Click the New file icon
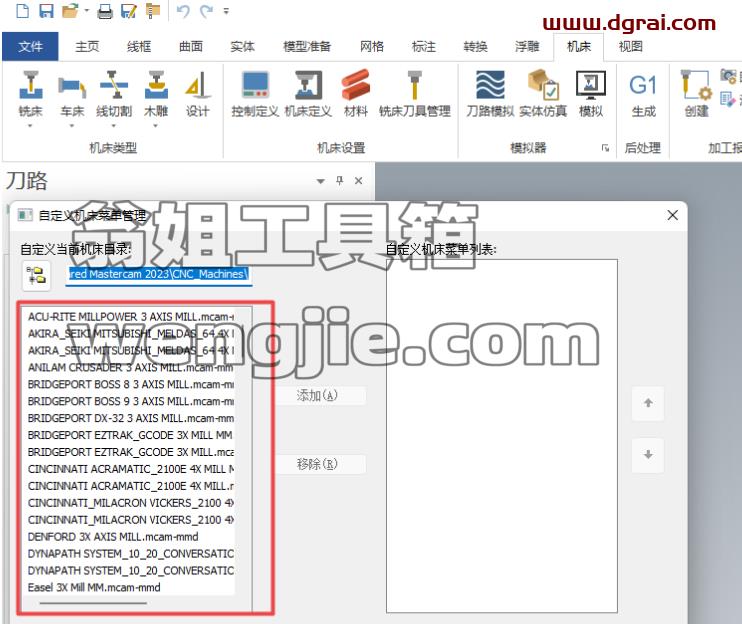 point(22,10)
